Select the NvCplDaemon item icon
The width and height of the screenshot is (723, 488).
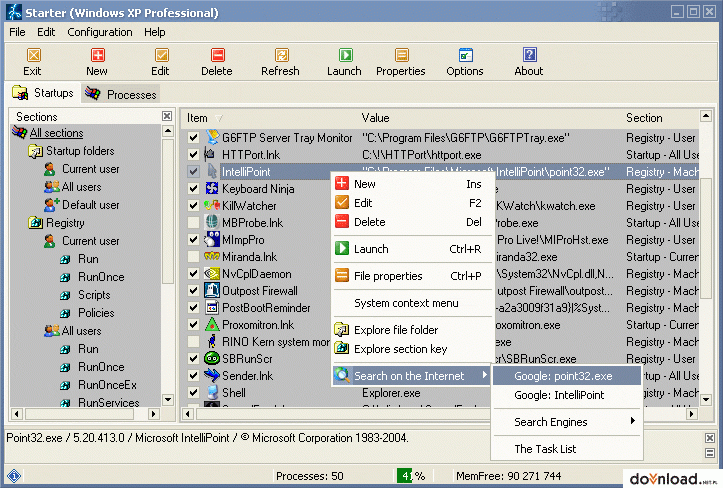coord(212,273)
